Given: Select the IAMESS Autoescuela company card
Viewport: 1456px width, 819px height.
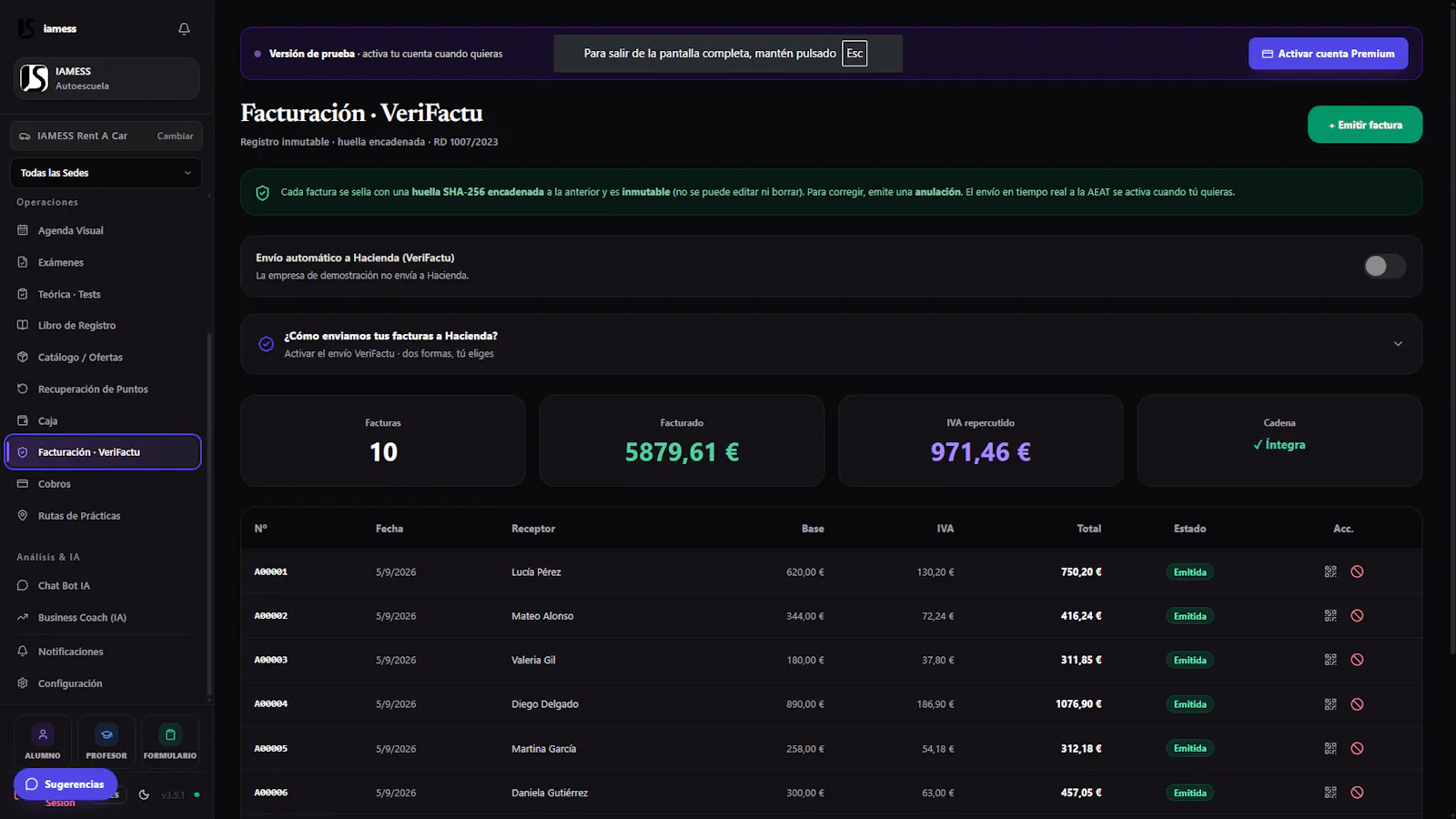Looking at the screenshot, I should (106, 78).
